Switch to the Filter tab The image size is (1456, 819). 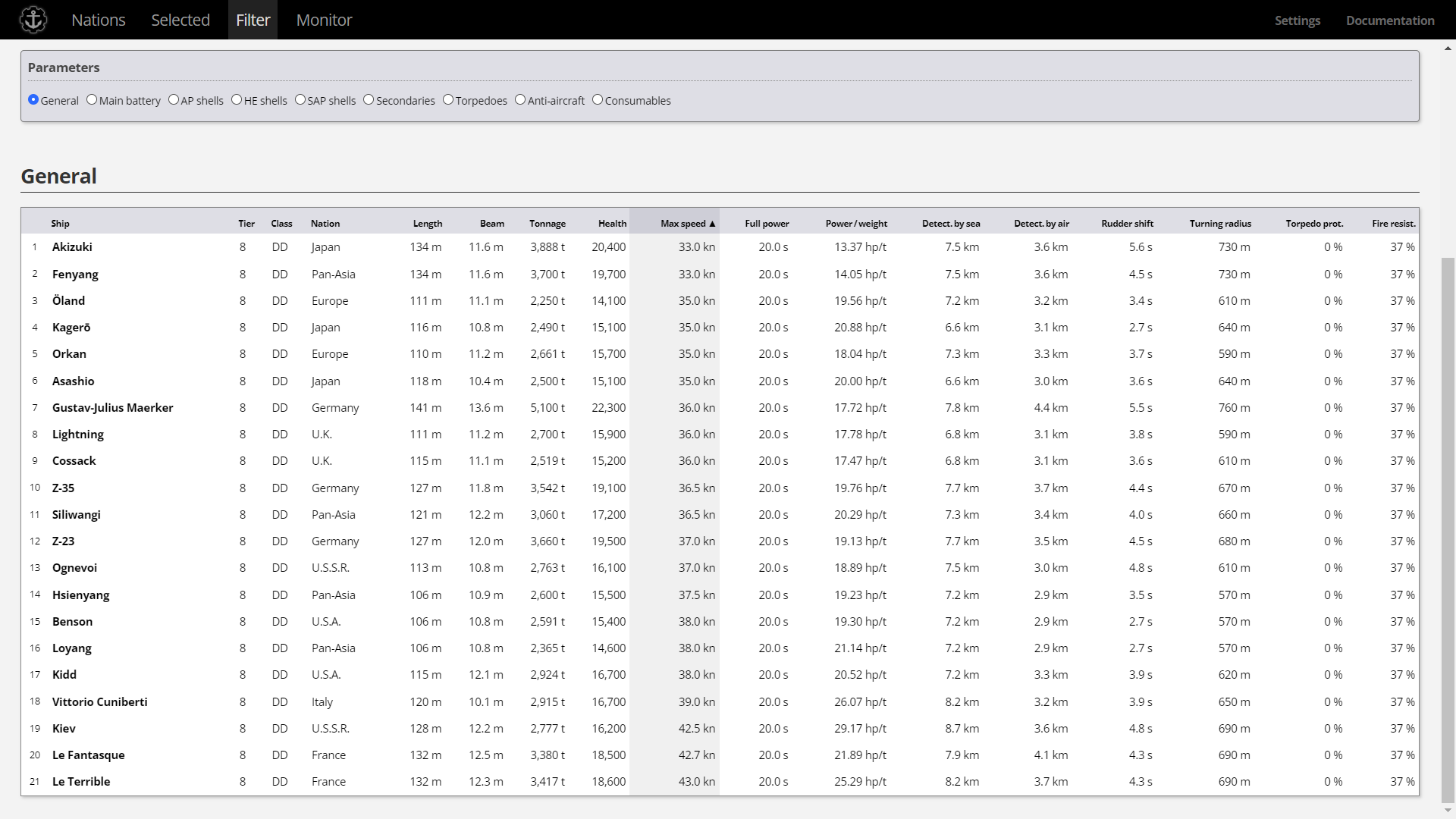[x=253, y=20]
